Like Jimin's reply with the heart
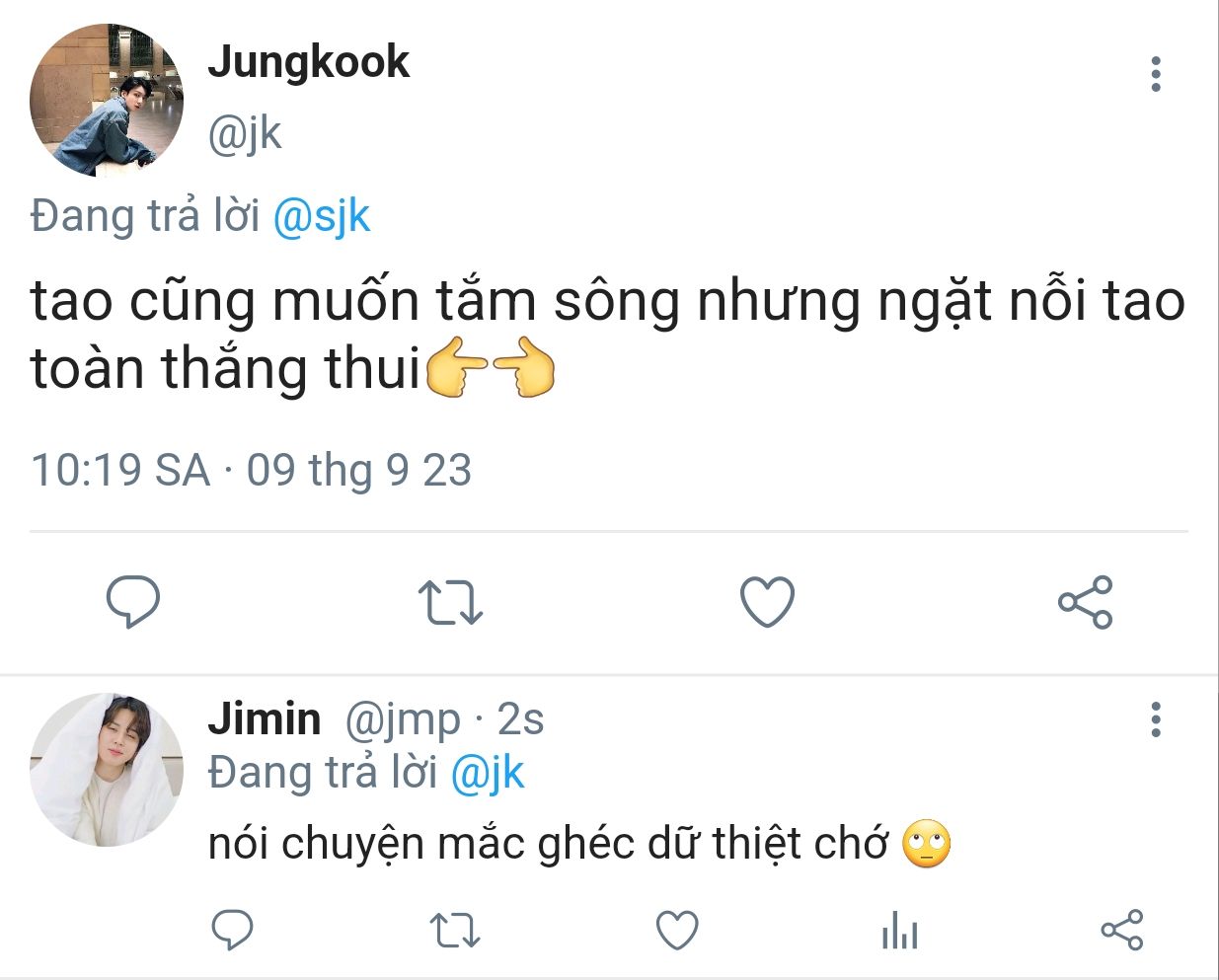Image resolution: width=1219 pixels, height=980 pixels. pos(677,931)
